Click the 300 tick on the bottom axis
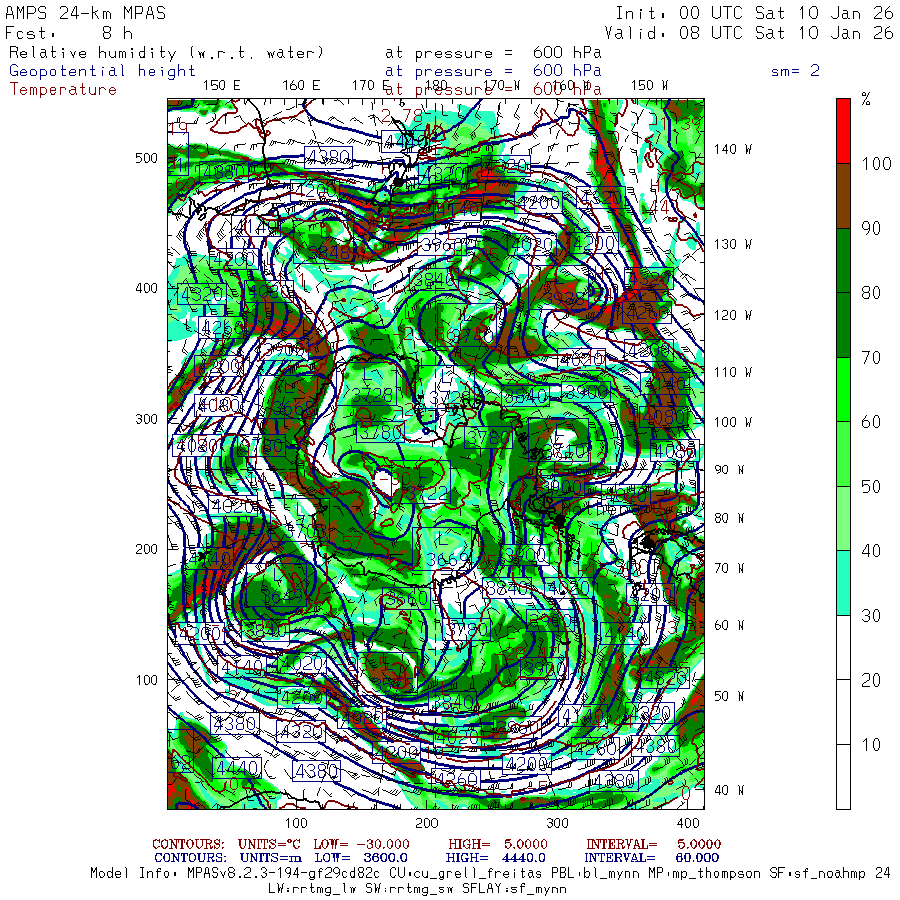Image resolution: width=900 pixels, height=900 pixels. (x=558, y=822)
